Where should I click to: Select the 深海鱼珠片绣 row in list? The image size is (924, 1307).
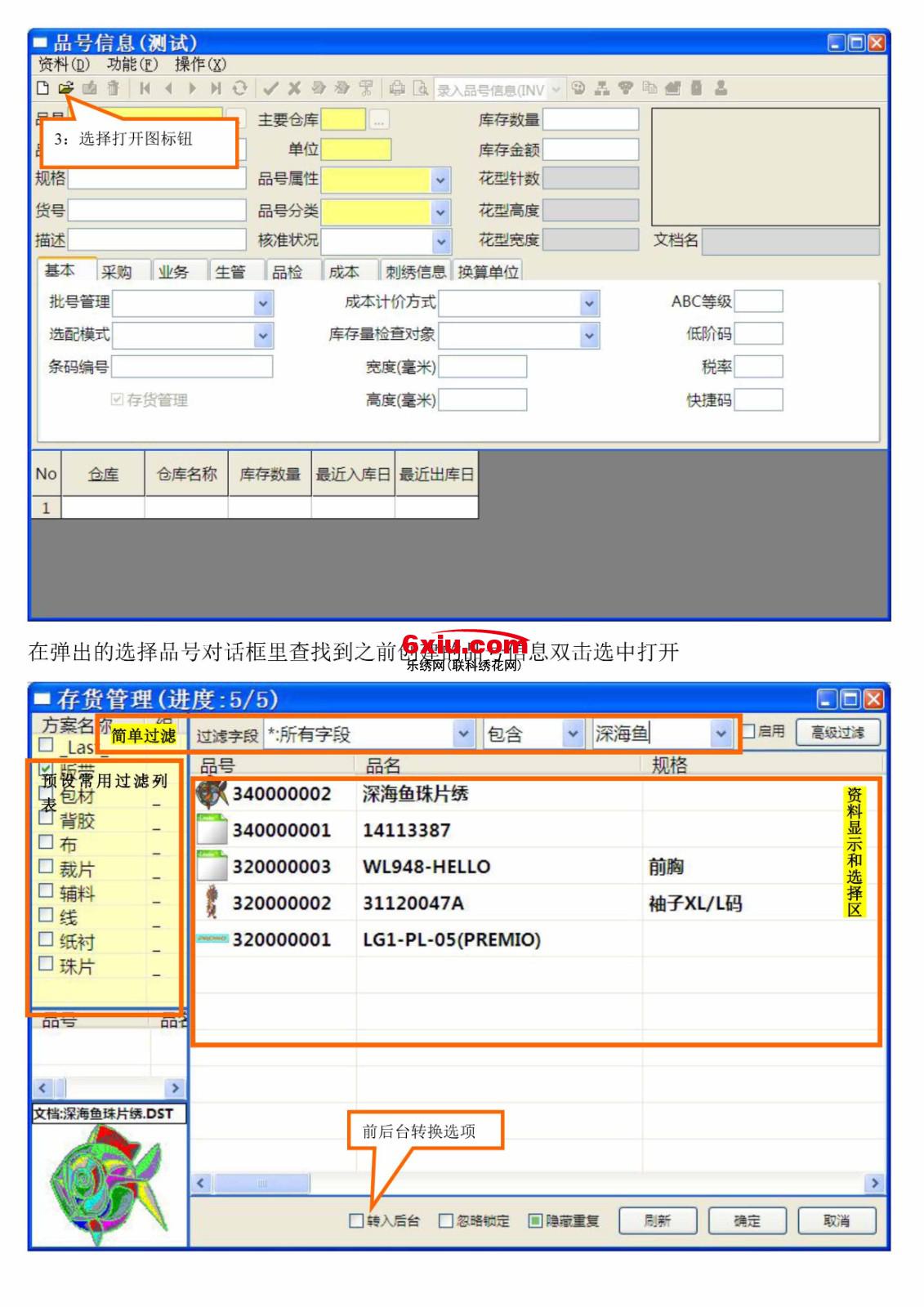[x=415, y=794]
